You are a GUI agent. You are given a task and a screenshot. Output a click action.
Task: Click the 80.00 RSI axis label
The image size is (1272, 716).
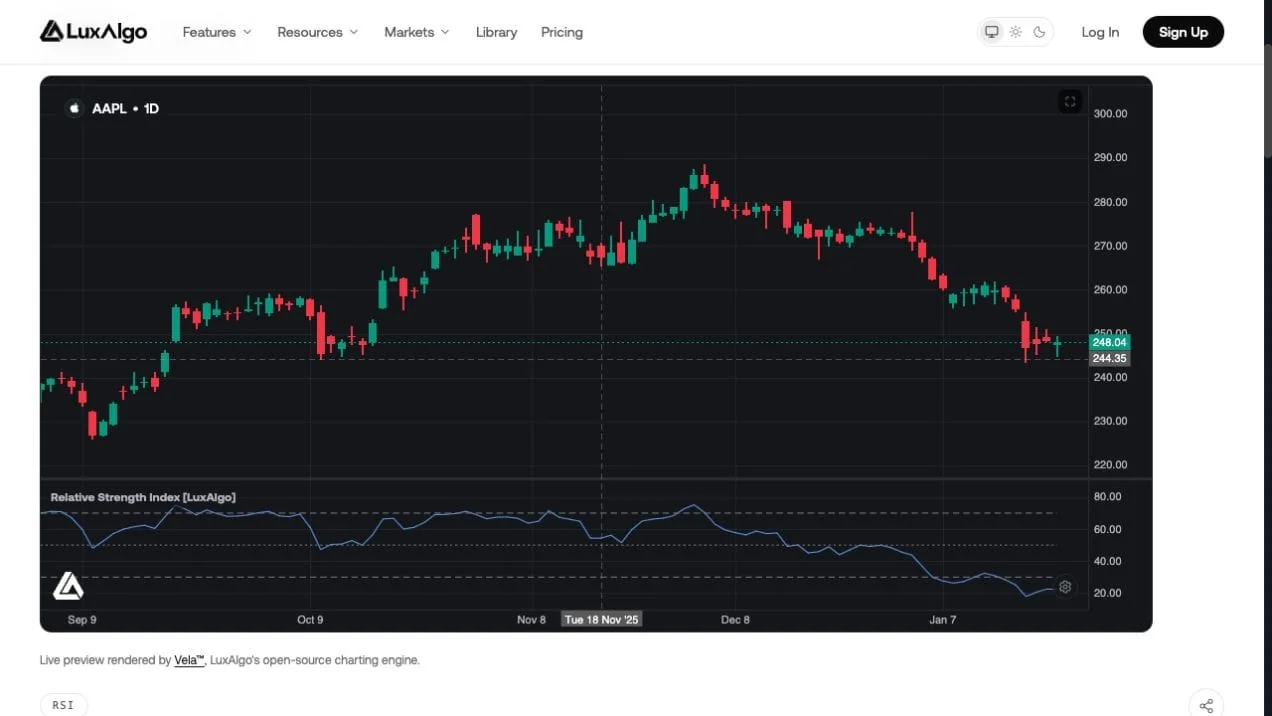tap(1108, 497)
